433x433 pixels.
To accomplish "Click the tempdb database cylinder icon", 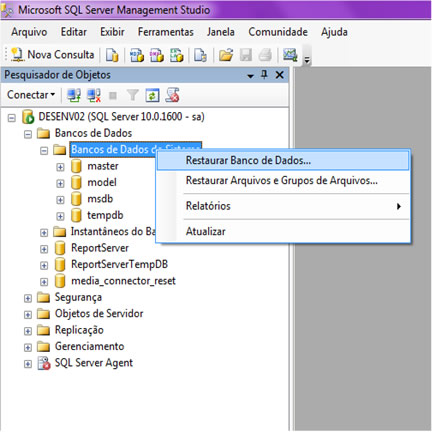I will pyautogui.click(x=76, y=215).
